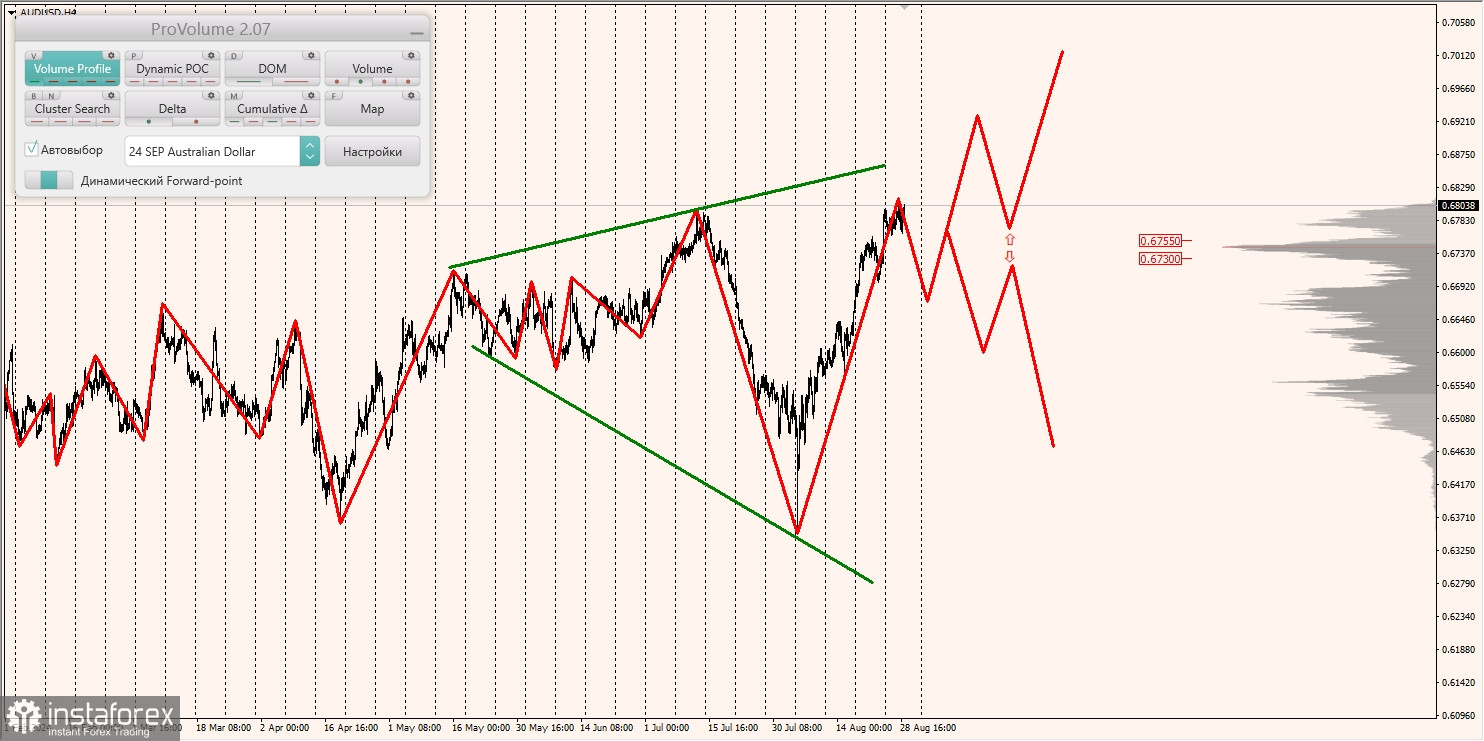Toggle the Volume indicator button
Image resolution: width=1484 pixels, height=741 pixels.
(372, 68)
